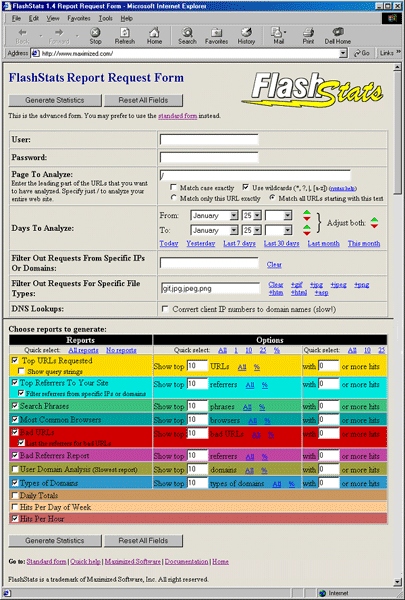Enable Show query strings checkbox

click(21, 371)
